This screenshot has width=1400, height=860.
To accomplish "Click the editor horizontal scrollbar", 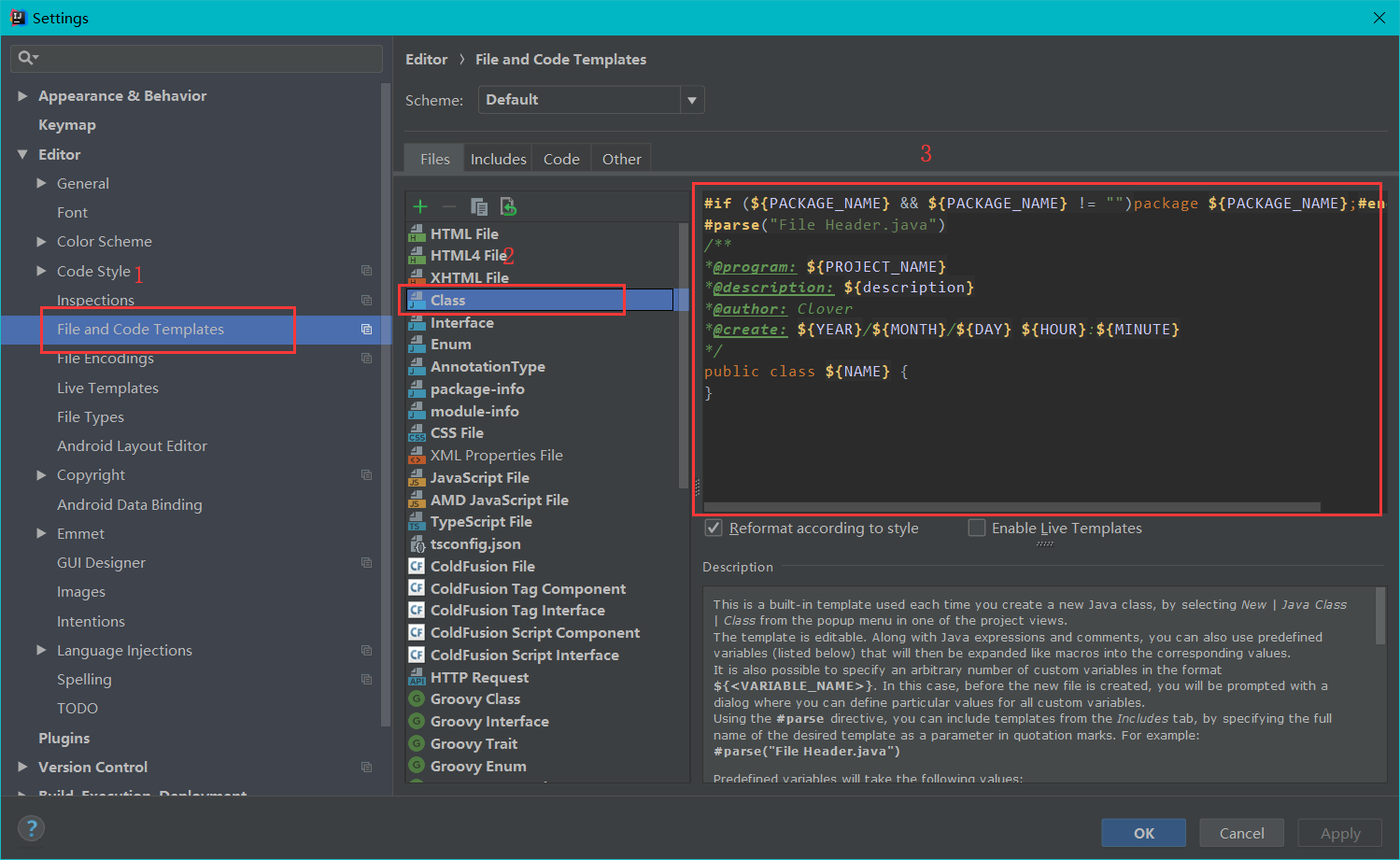I will tap(1011, 507).
